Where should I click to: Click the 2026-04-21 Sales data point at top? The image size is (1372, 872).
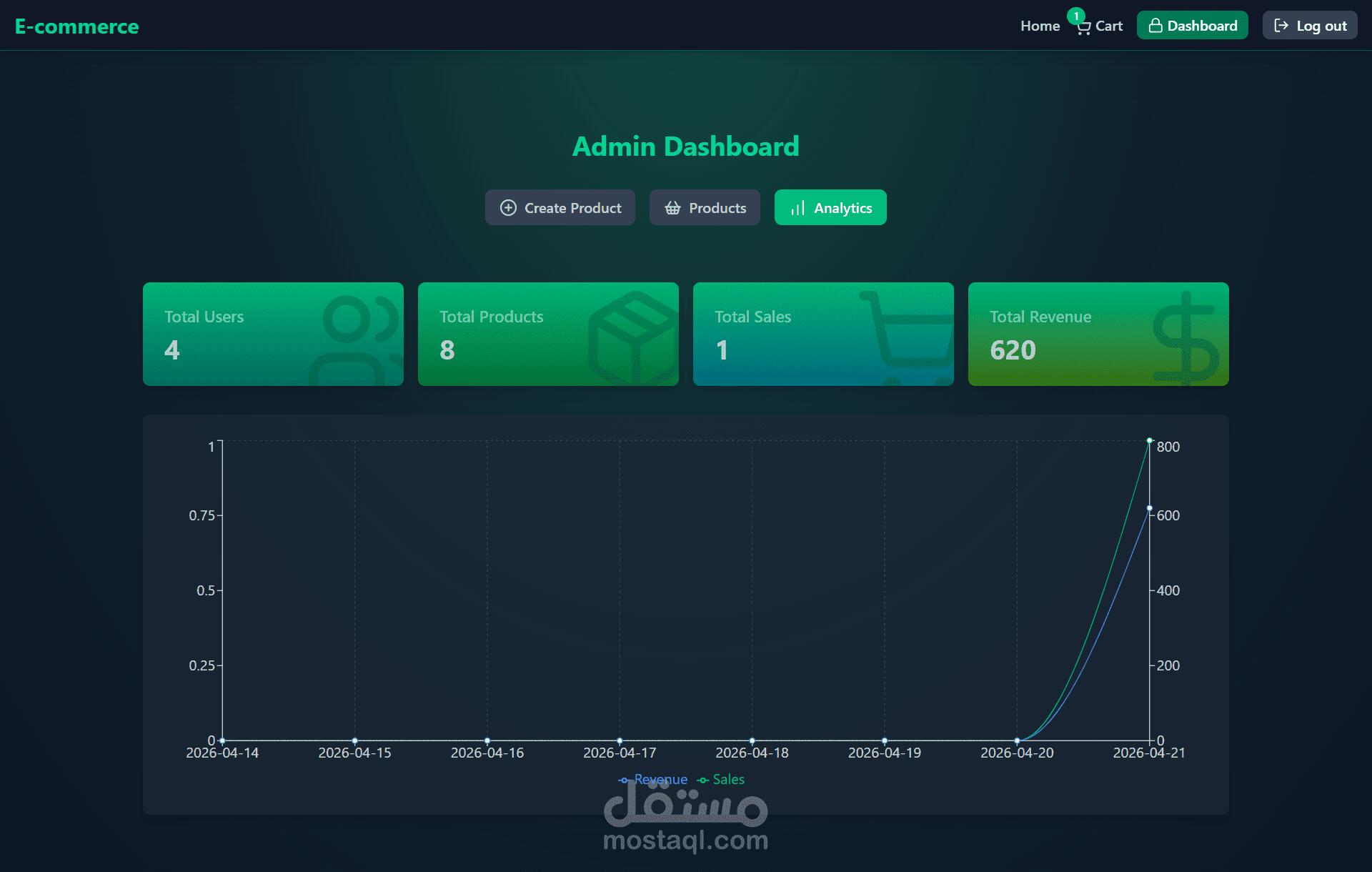tap(1149, 440)
